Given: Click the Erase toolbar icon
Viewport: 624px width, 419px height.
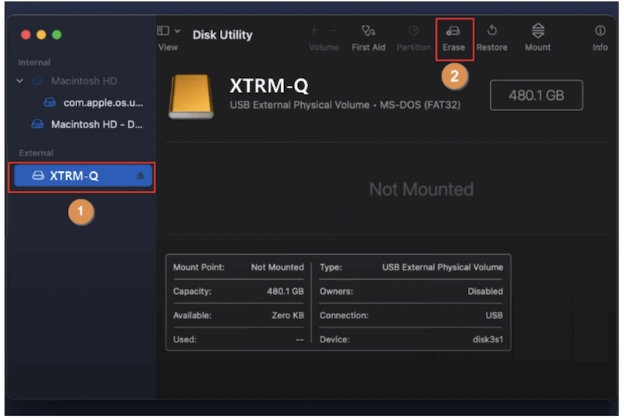Looking at the screenshot, I should tap(454, 32).
